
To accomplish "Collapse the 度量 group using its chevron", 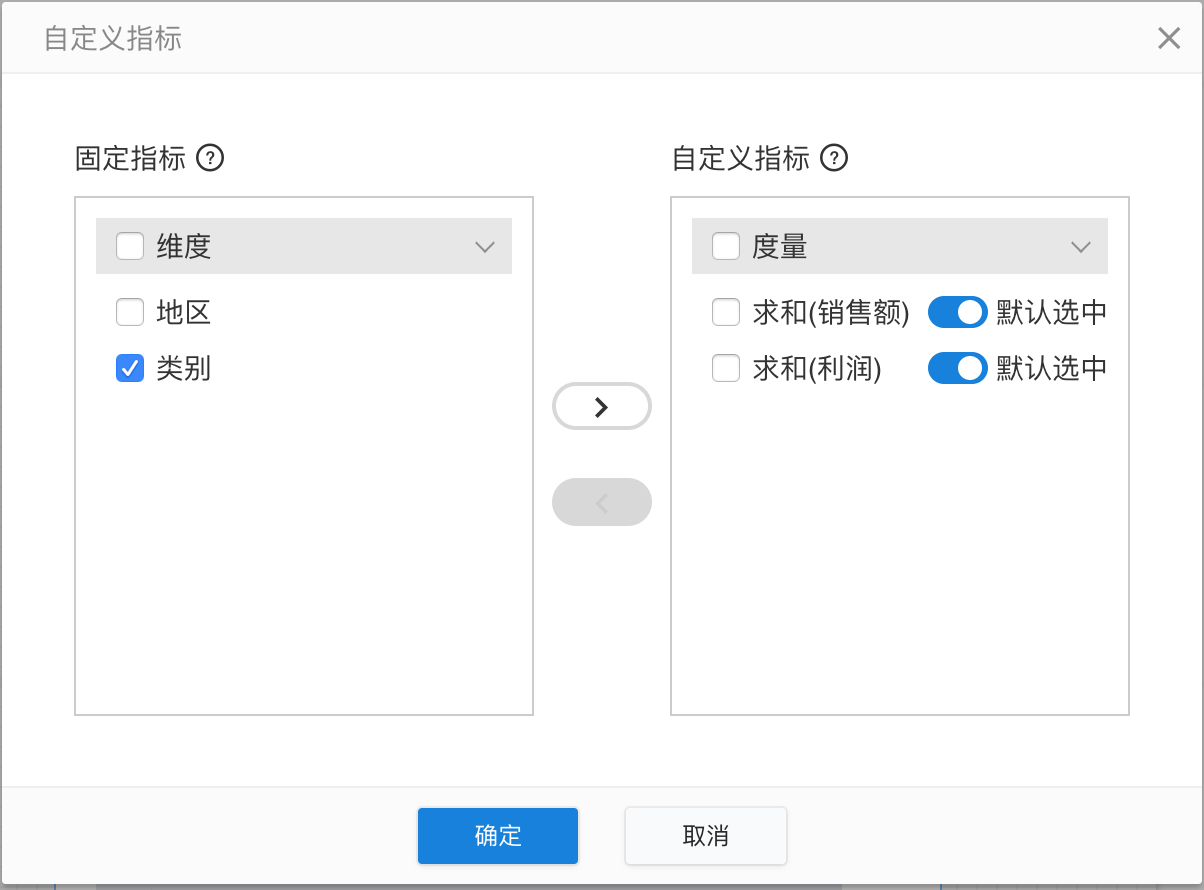I will (x=1081, y=247).
